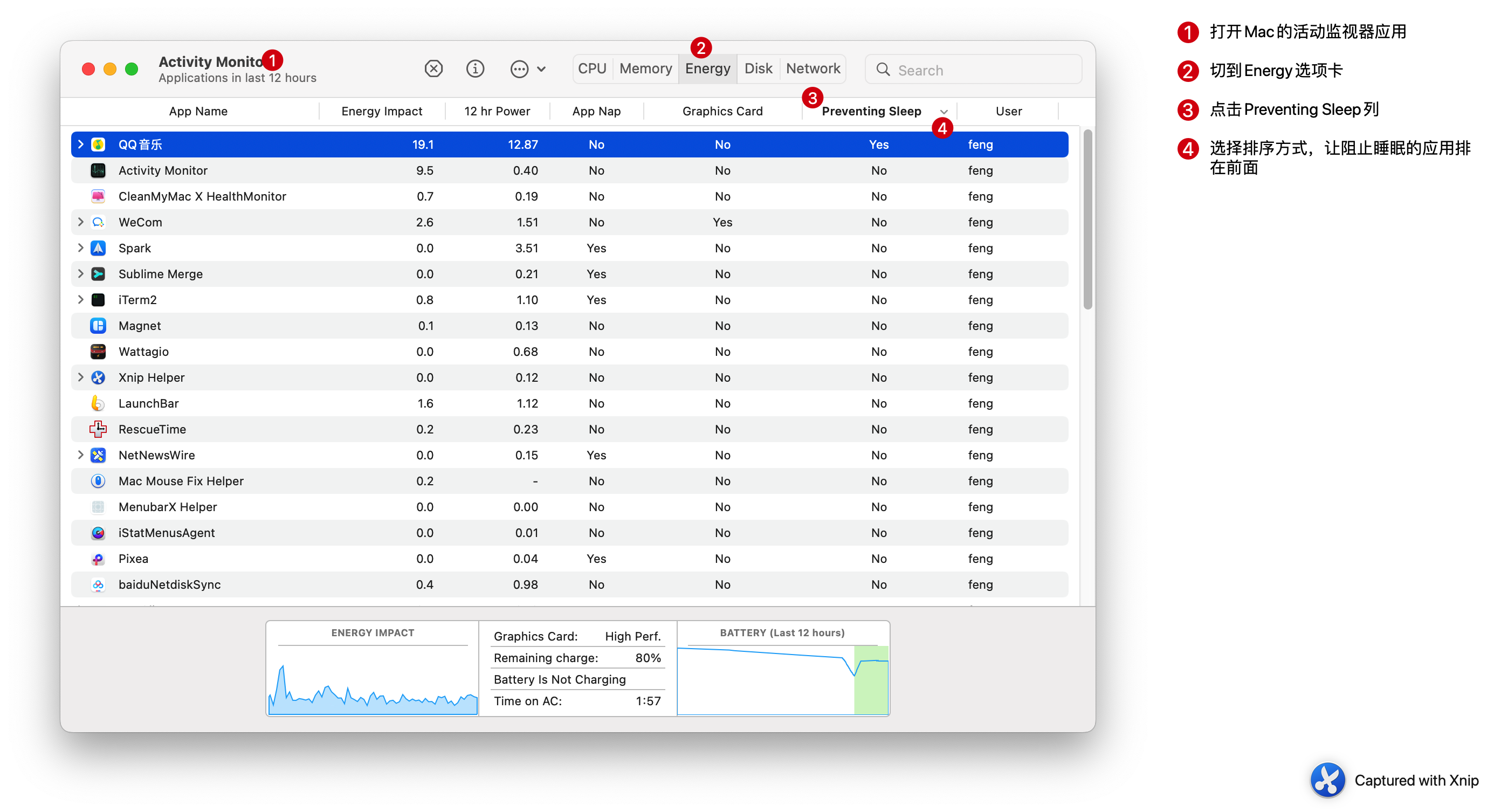The height and width of the screenshot is (812, 1501).
Task: Click the Magnet app icon
Action: click(x=98, y=325)
